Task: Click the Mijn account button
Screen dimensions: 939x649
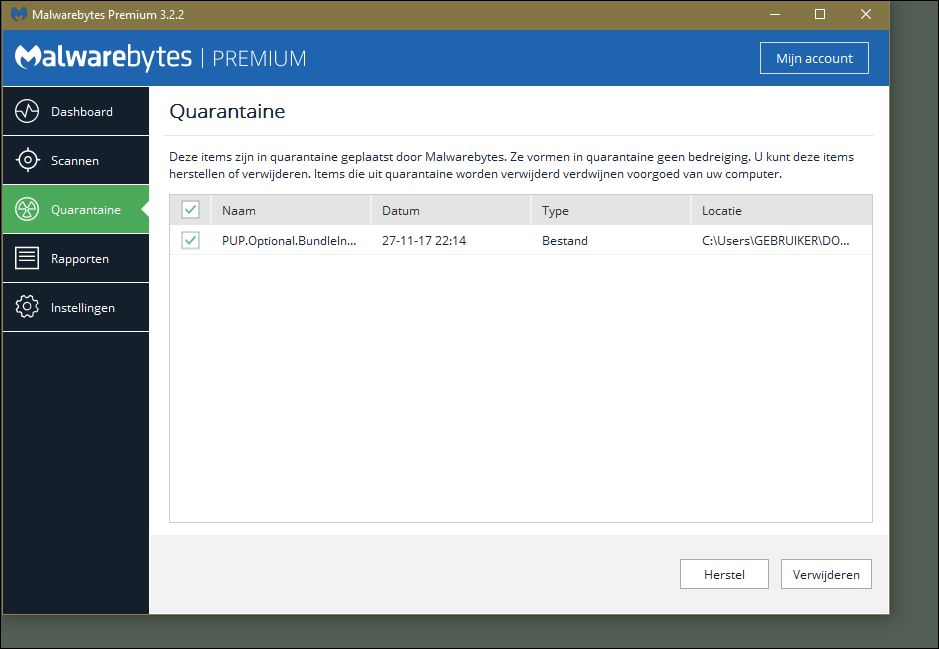Action: tap(814, 58)
